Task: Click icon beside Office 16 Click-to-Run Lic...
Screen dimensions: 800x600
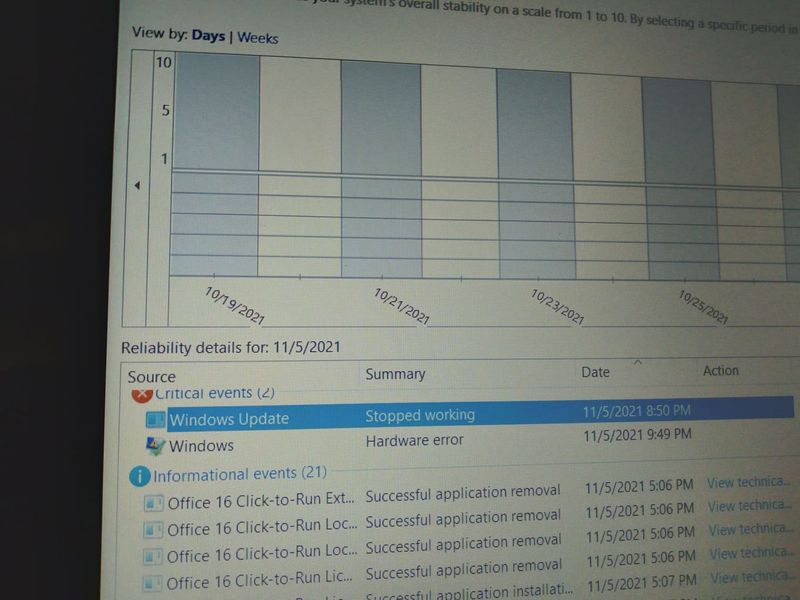Action: (x=152, y=583)
